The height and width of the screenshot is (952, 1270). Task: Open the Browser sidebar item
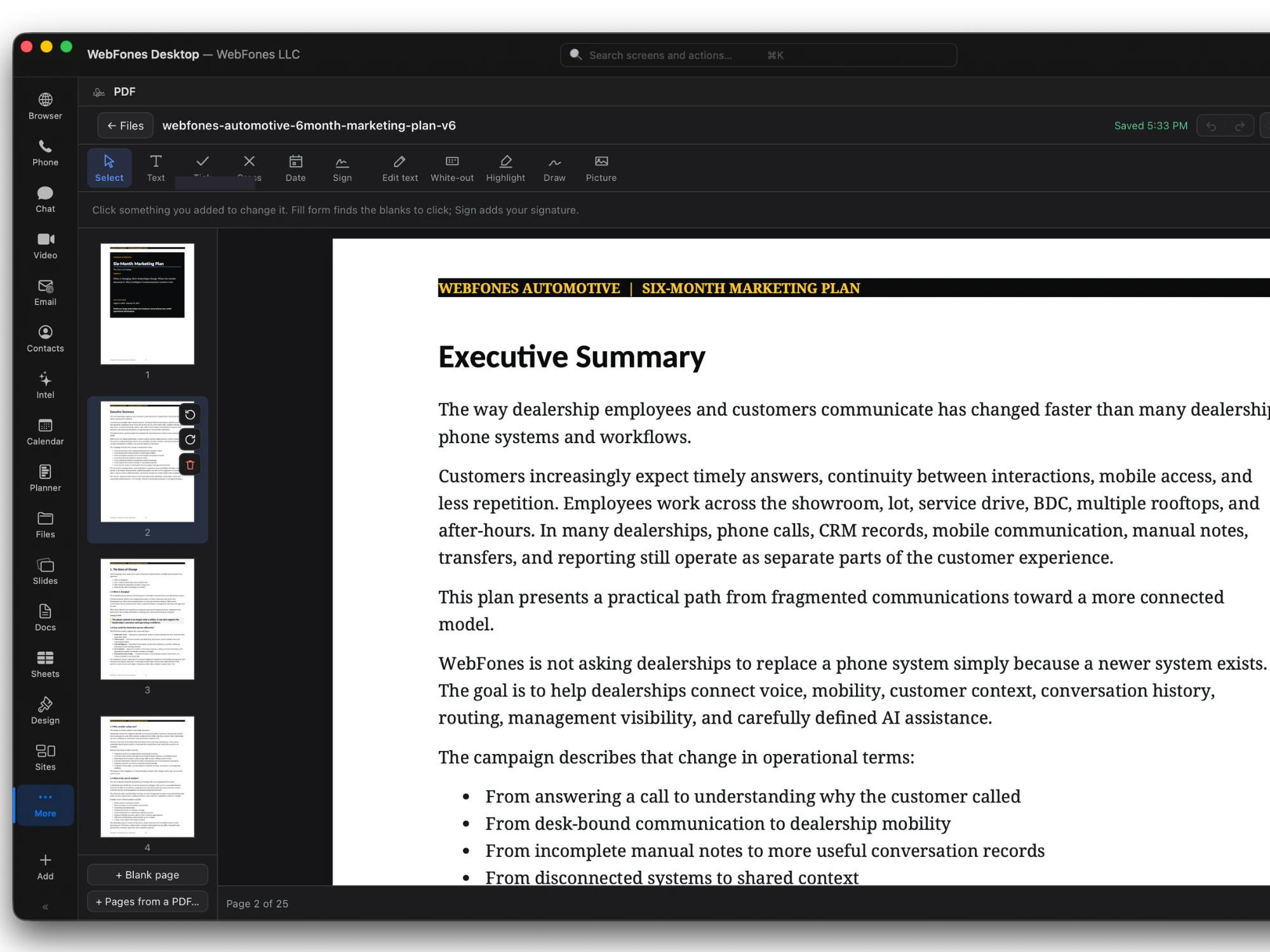[x=45, y=107]
